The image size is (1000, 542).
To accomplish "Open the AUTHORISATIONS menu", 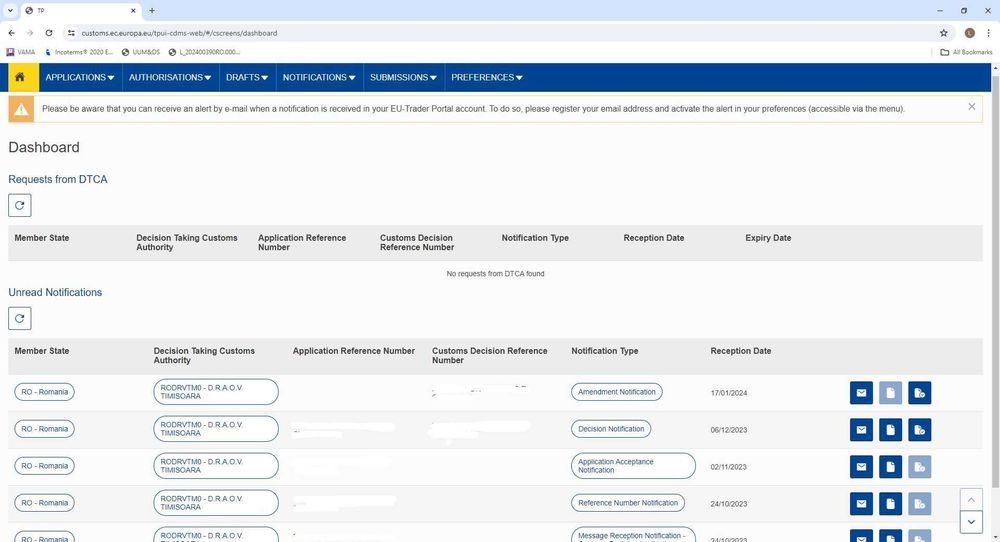I will (170, 77).
